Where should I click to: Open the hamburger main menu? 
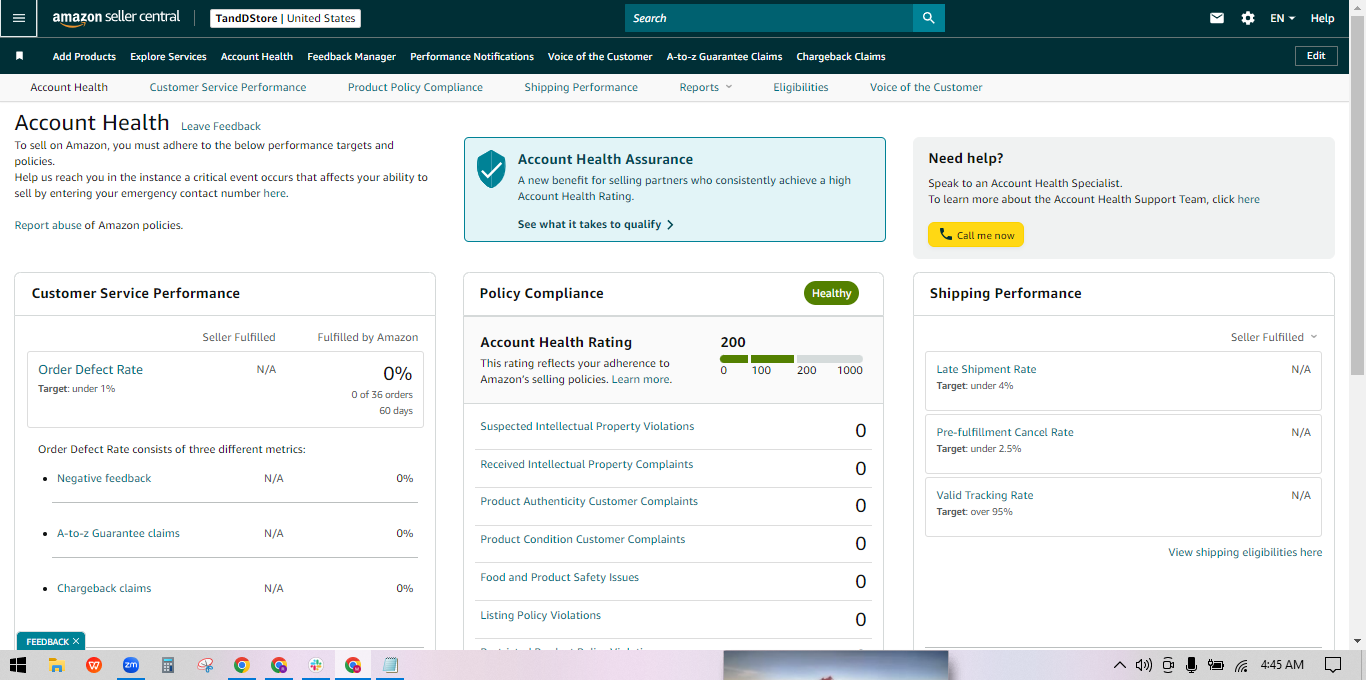(x=18, y=18)
